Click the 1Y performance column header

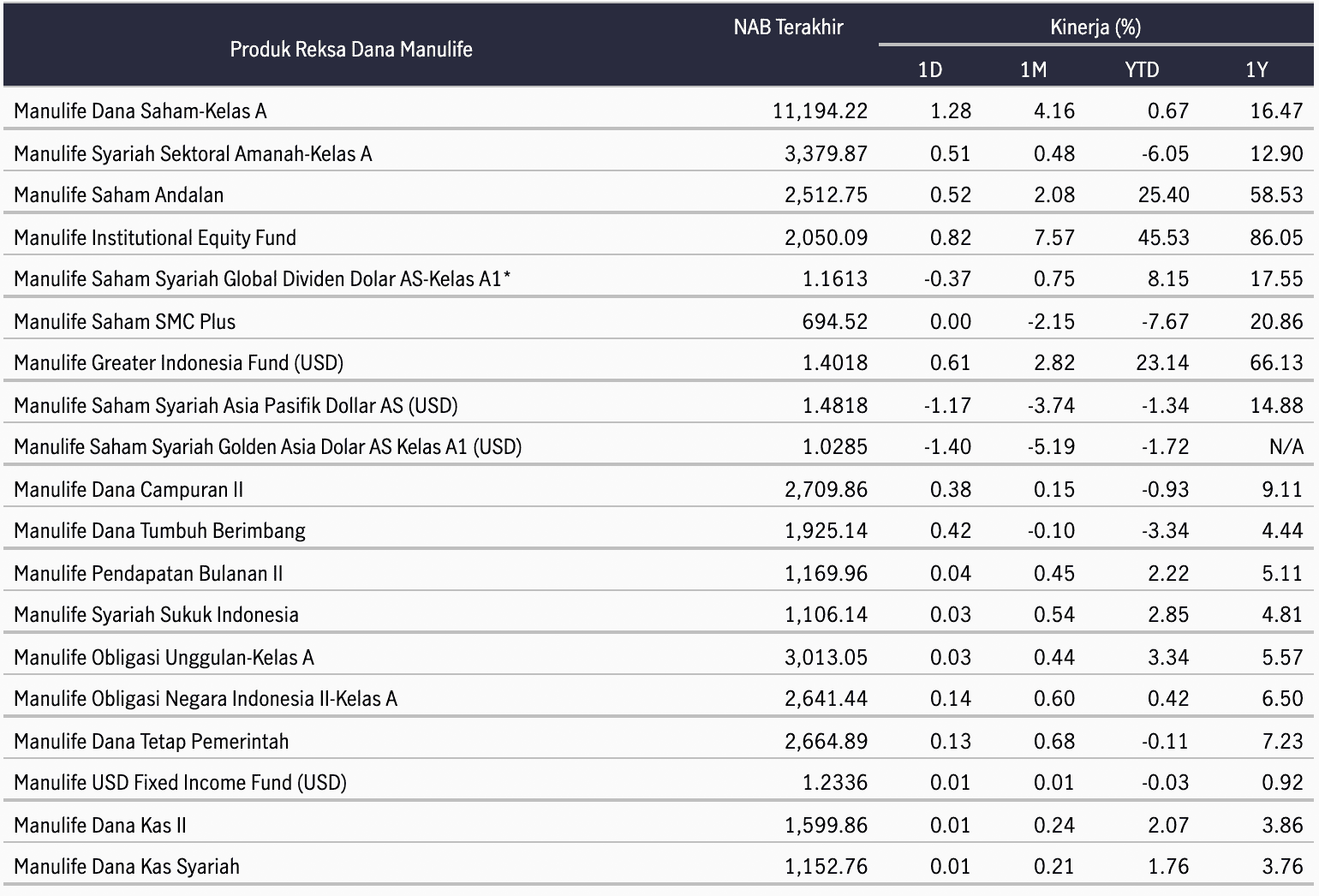point(1256,70)
